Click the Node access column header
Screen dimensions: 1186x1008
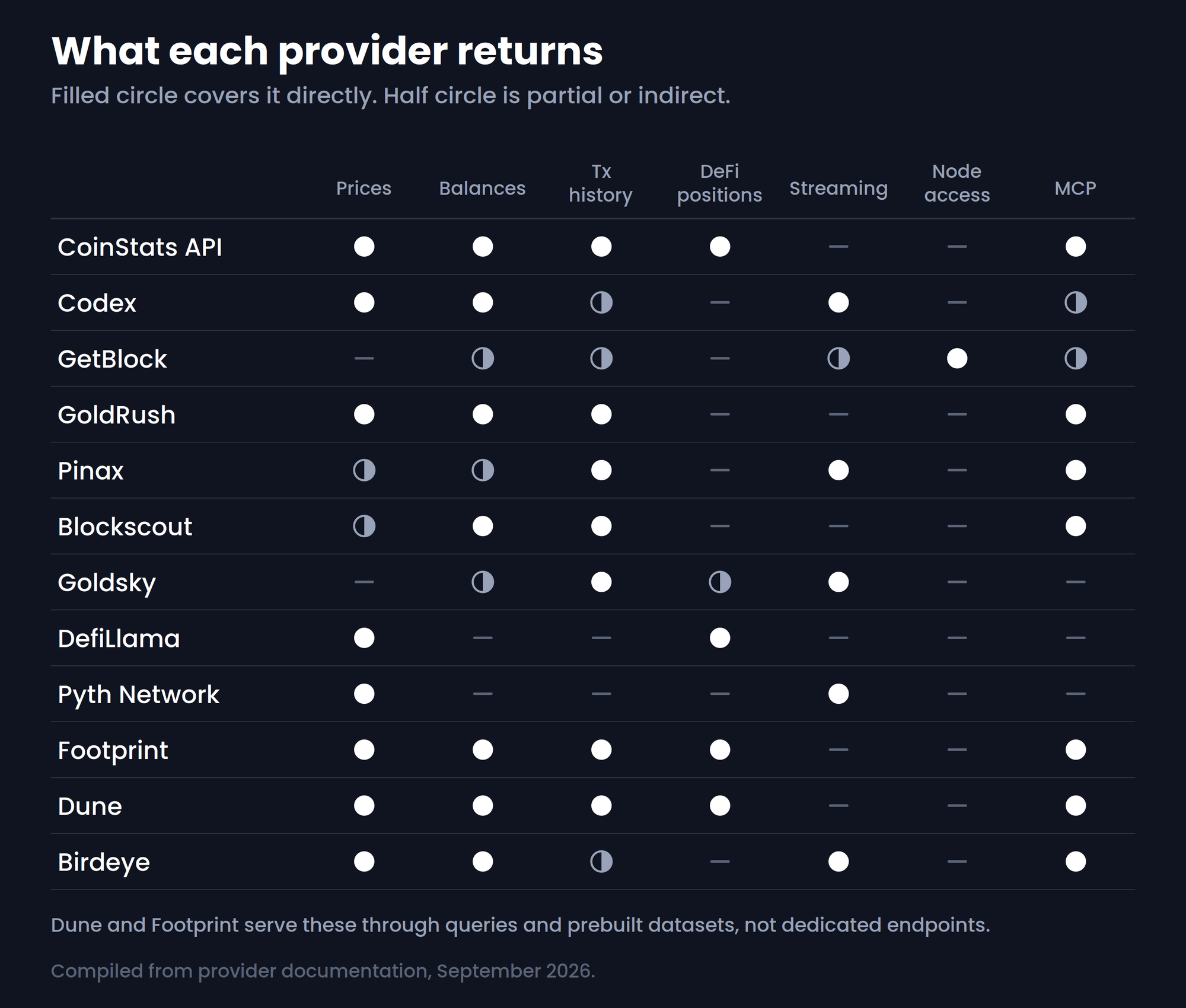click(x=957, y=183)
